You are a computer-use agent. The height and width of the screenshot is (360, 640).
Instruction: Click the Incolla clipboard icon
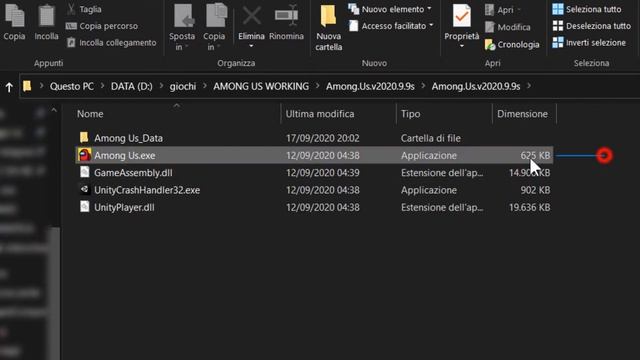[x=46, y=16]
